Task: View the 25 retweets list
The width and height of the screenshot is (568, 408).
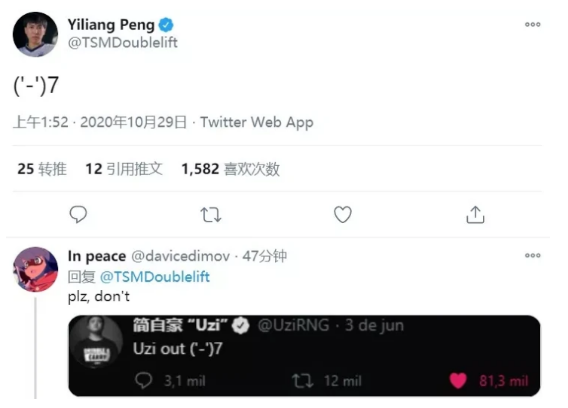Action: [42, 169]
